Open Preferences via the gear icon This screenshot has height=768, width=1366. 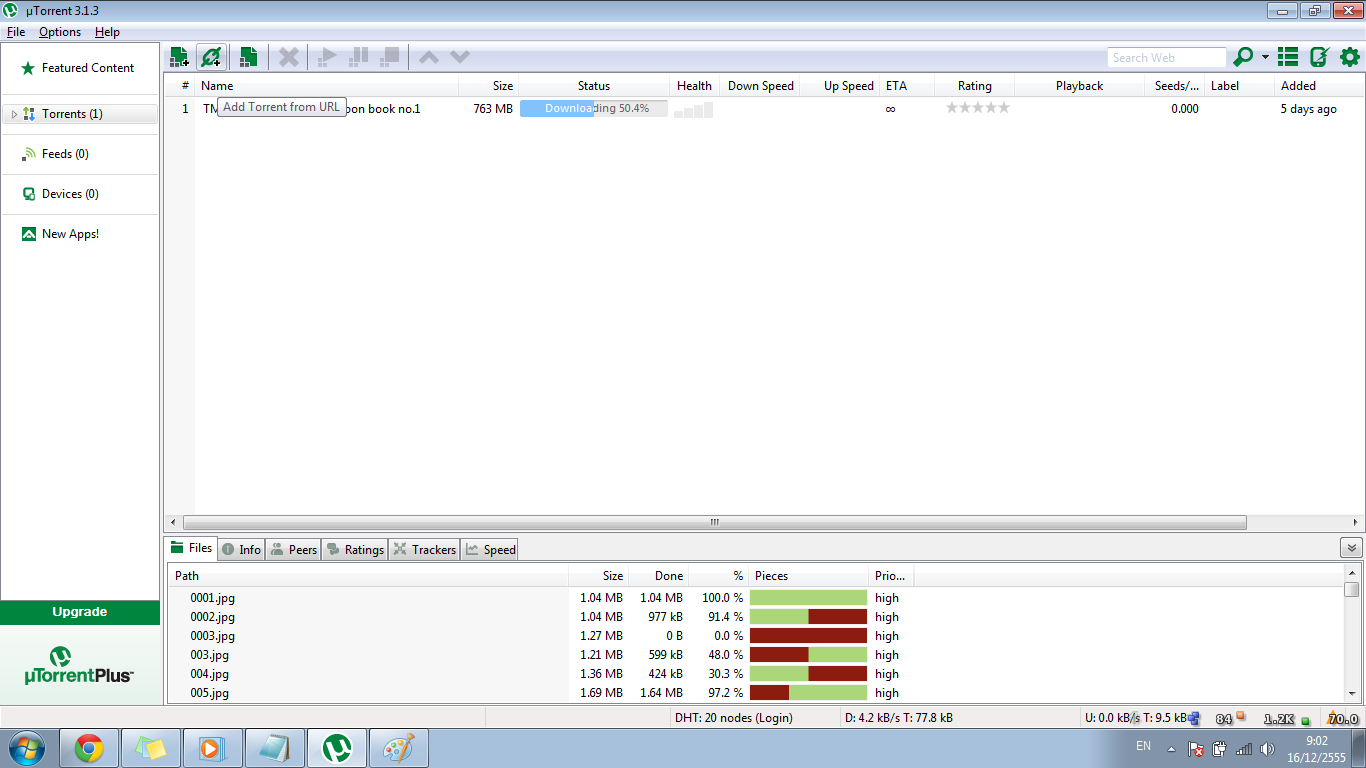1350,57
